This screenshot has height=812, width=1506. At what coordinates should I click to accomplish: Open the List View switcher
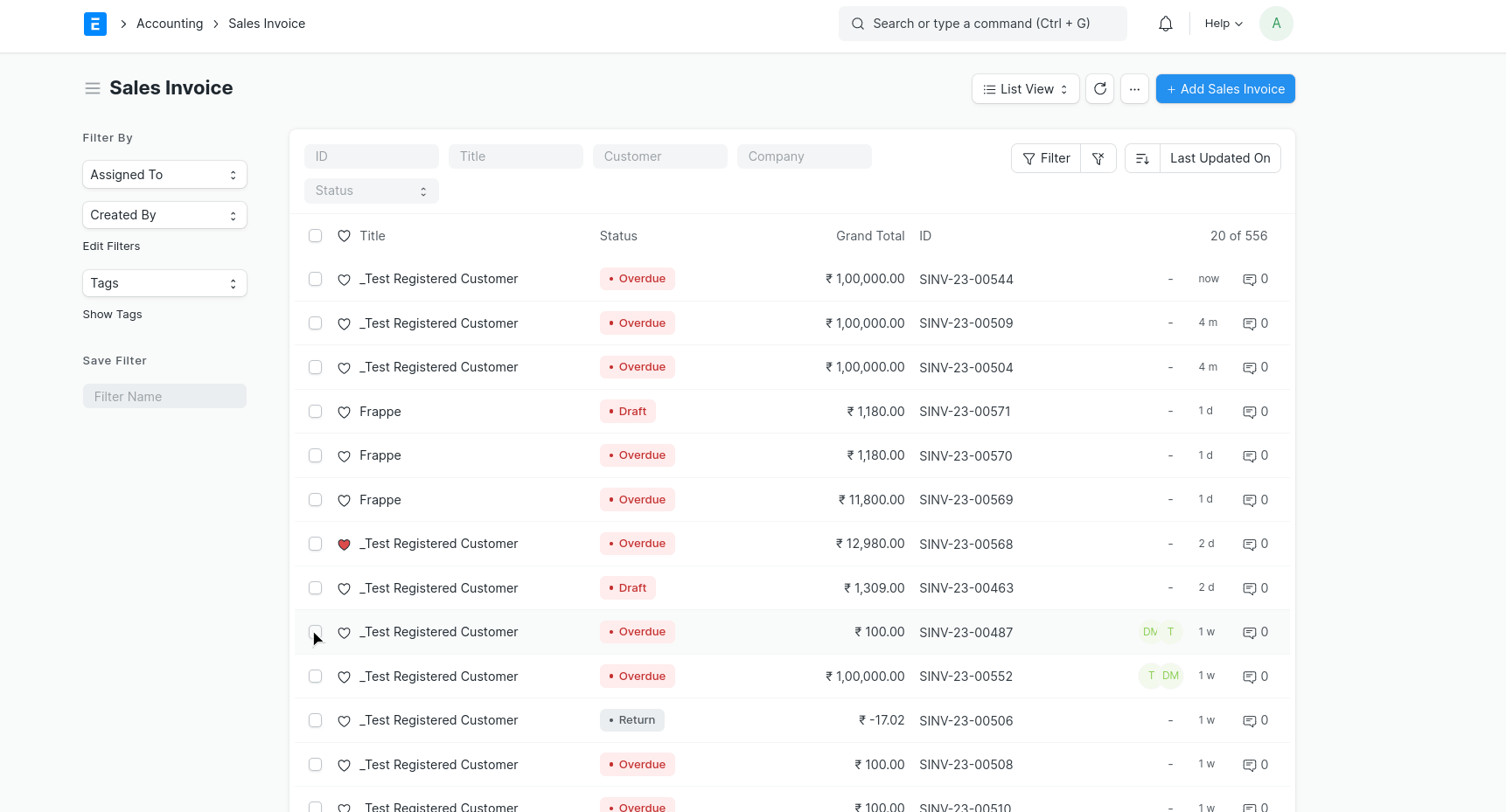coord(1026,89)
